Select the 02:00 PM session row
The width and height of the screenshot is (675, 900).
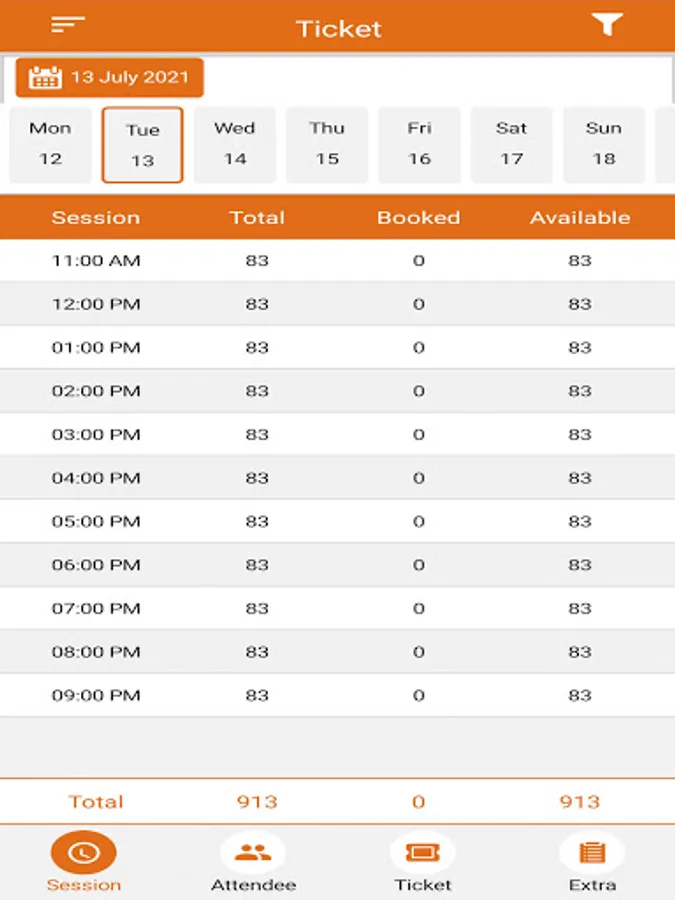point(338,391)
